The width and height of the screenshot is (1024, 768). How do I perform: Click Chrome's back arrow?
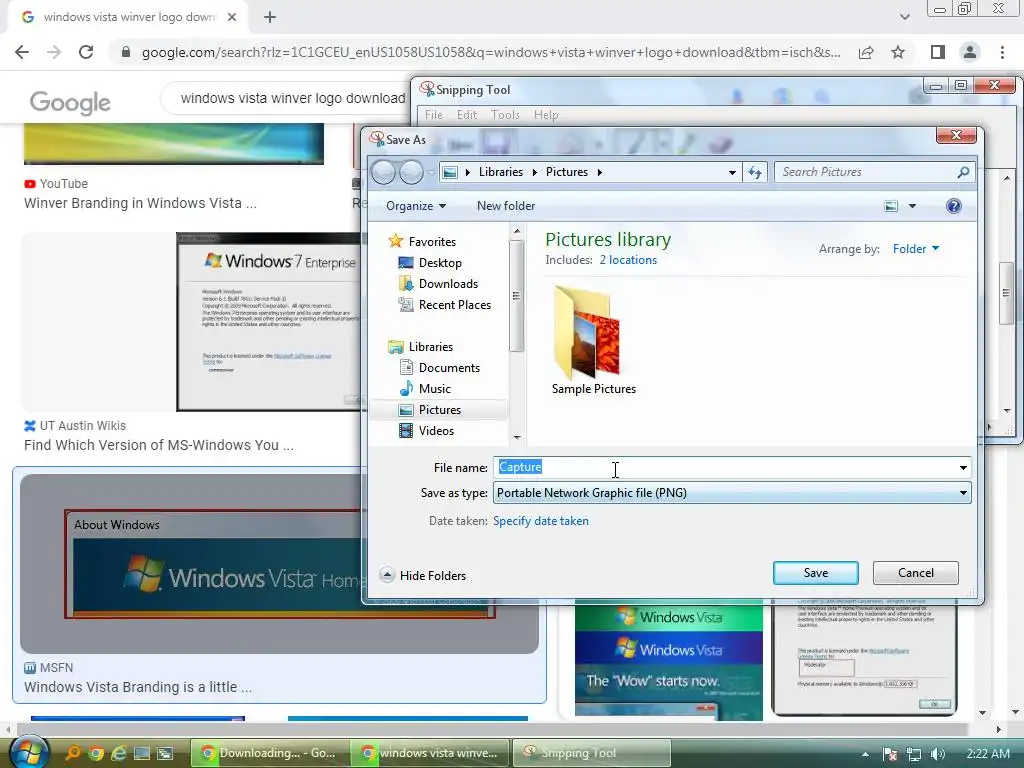[22, 52]
